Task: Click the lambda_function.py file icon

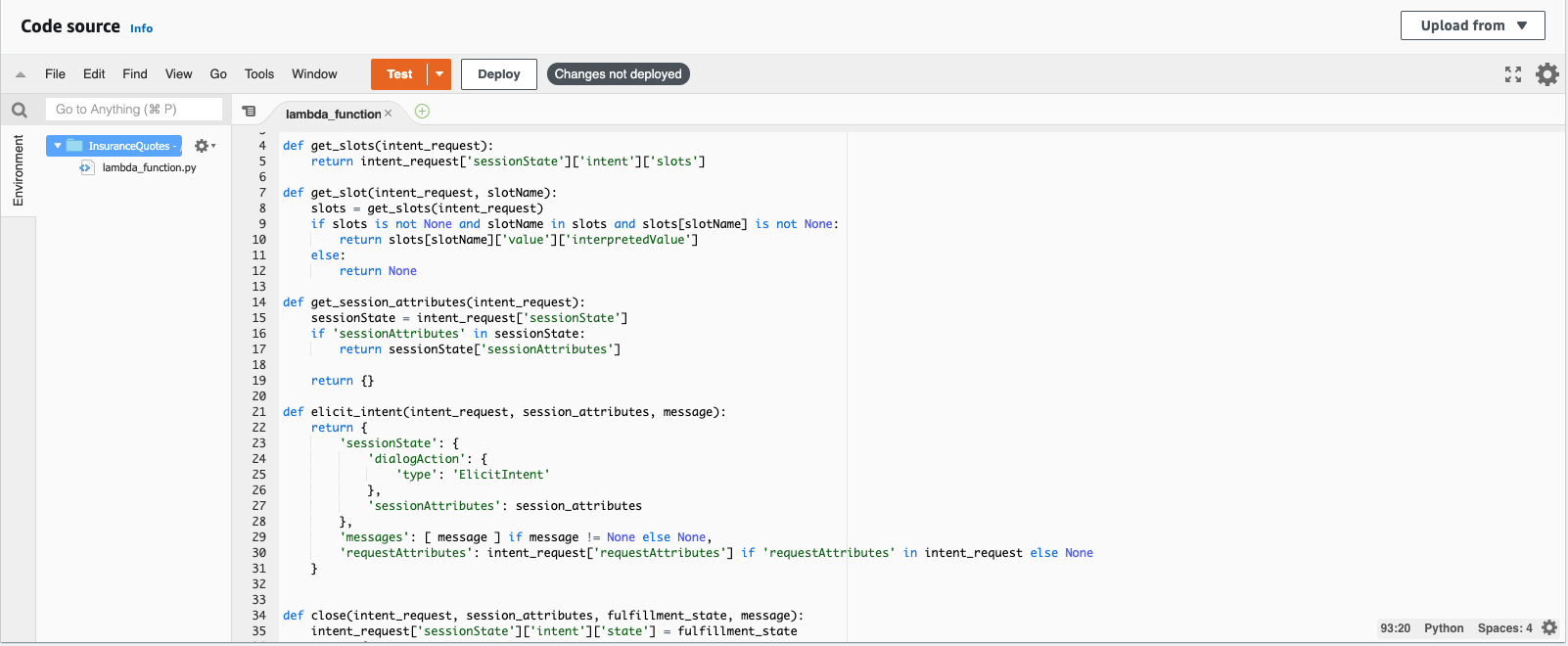Action: (x=86, y=167)
